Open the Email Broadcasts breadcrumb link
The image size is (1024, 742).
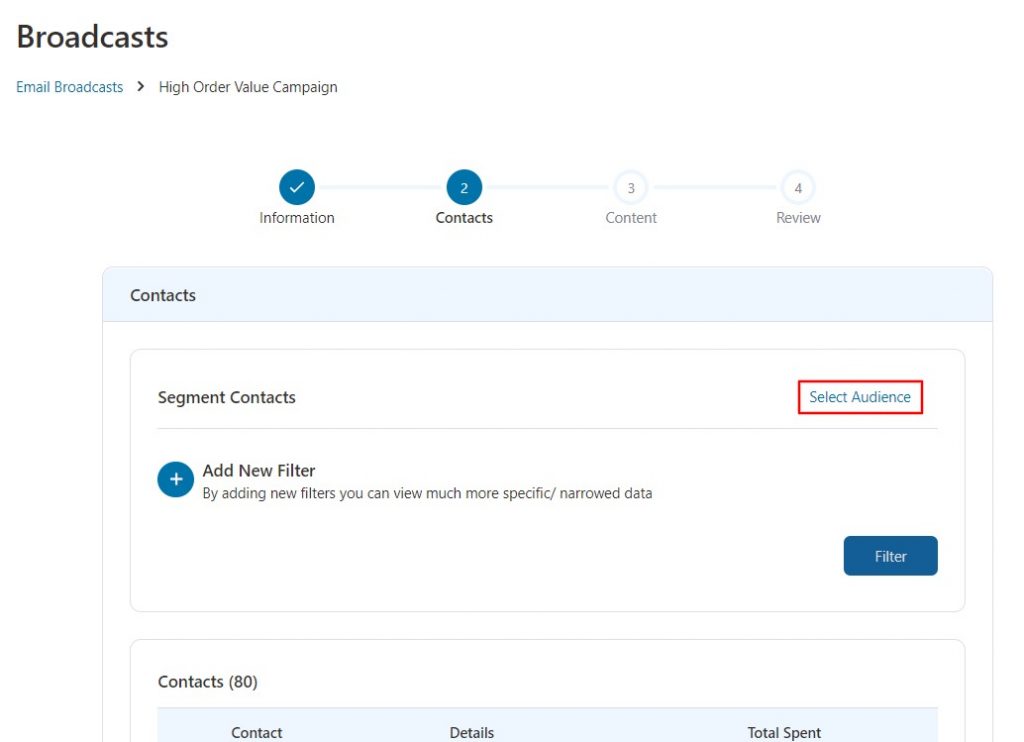(69, 87)
